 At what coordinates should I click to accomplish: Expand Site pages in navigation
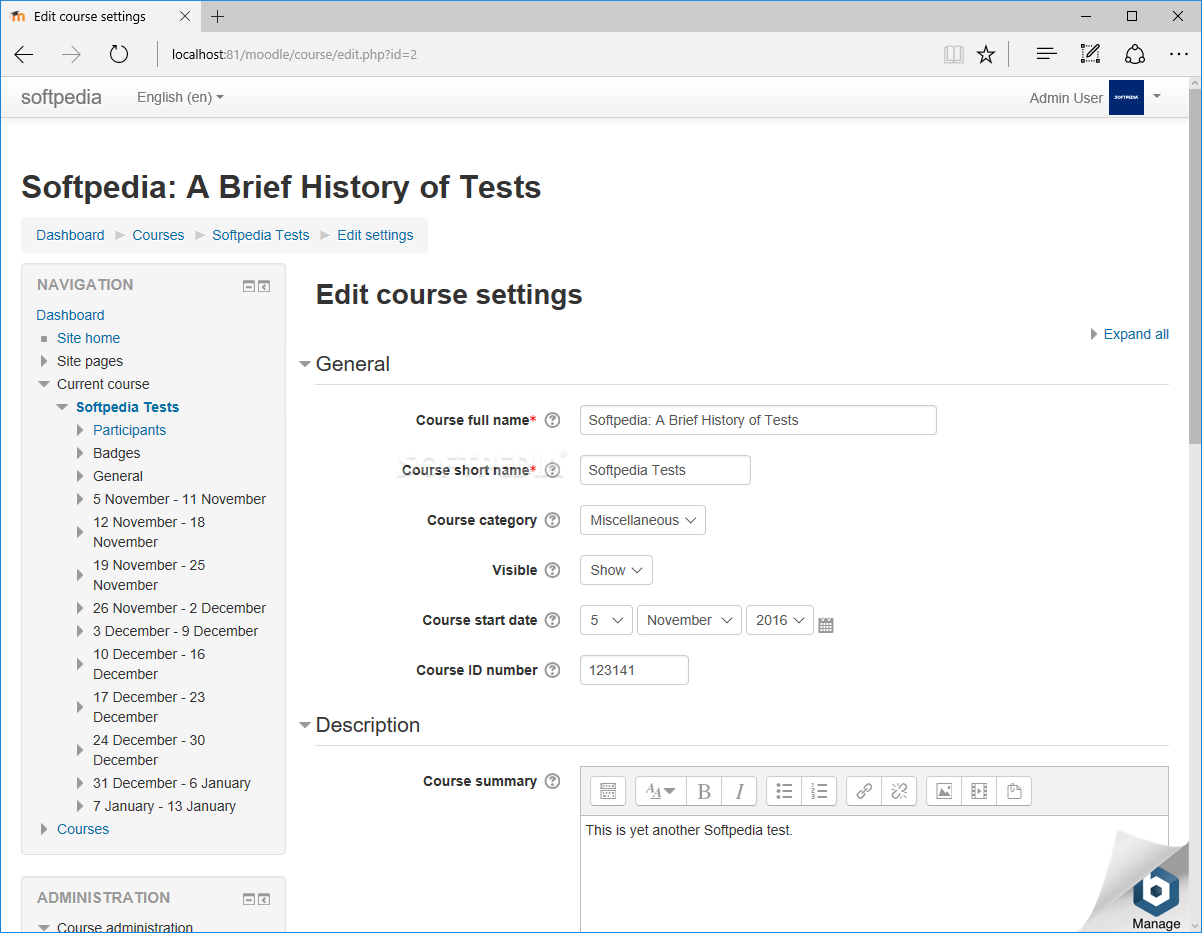(44, 361)
